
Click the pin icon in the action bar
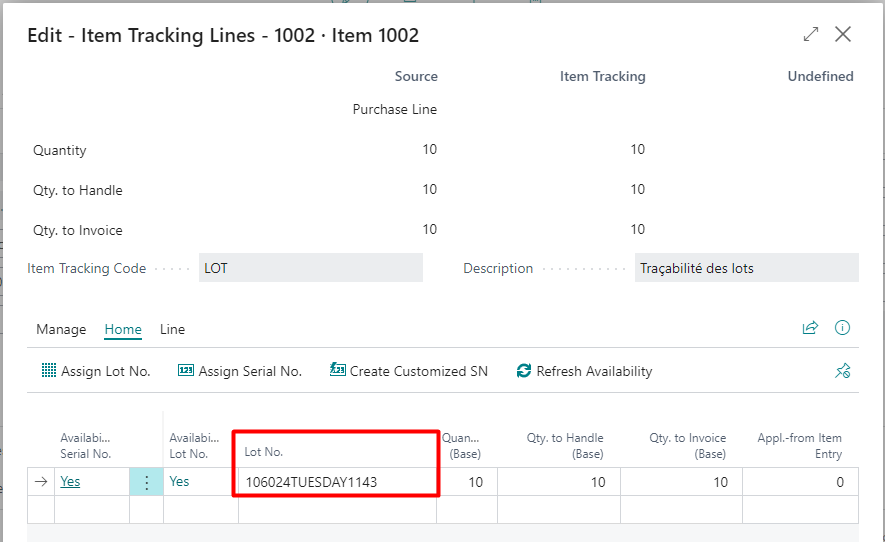click(x=842, y=371)
